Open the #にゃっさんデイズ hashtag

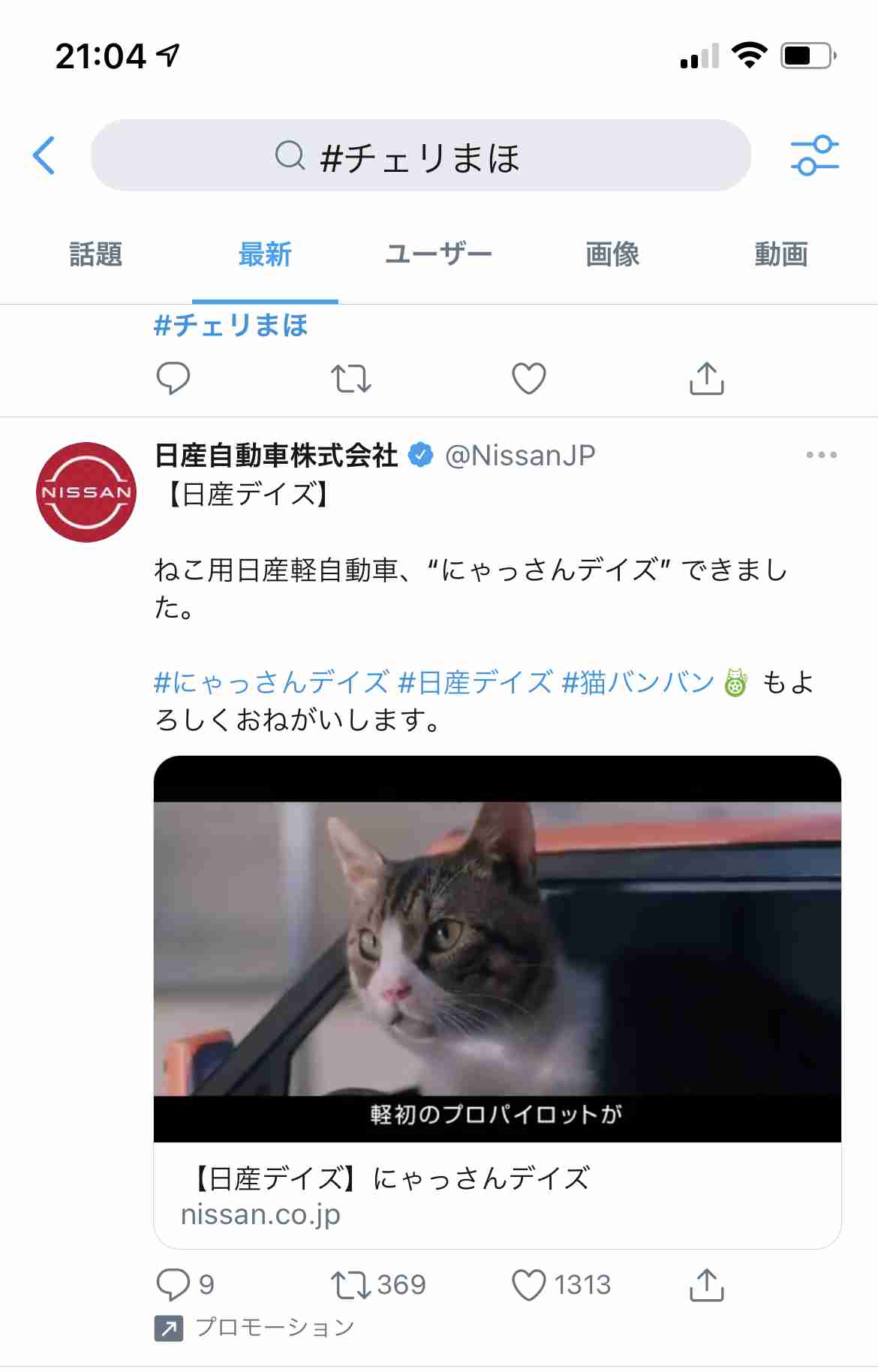click(272, 682)
